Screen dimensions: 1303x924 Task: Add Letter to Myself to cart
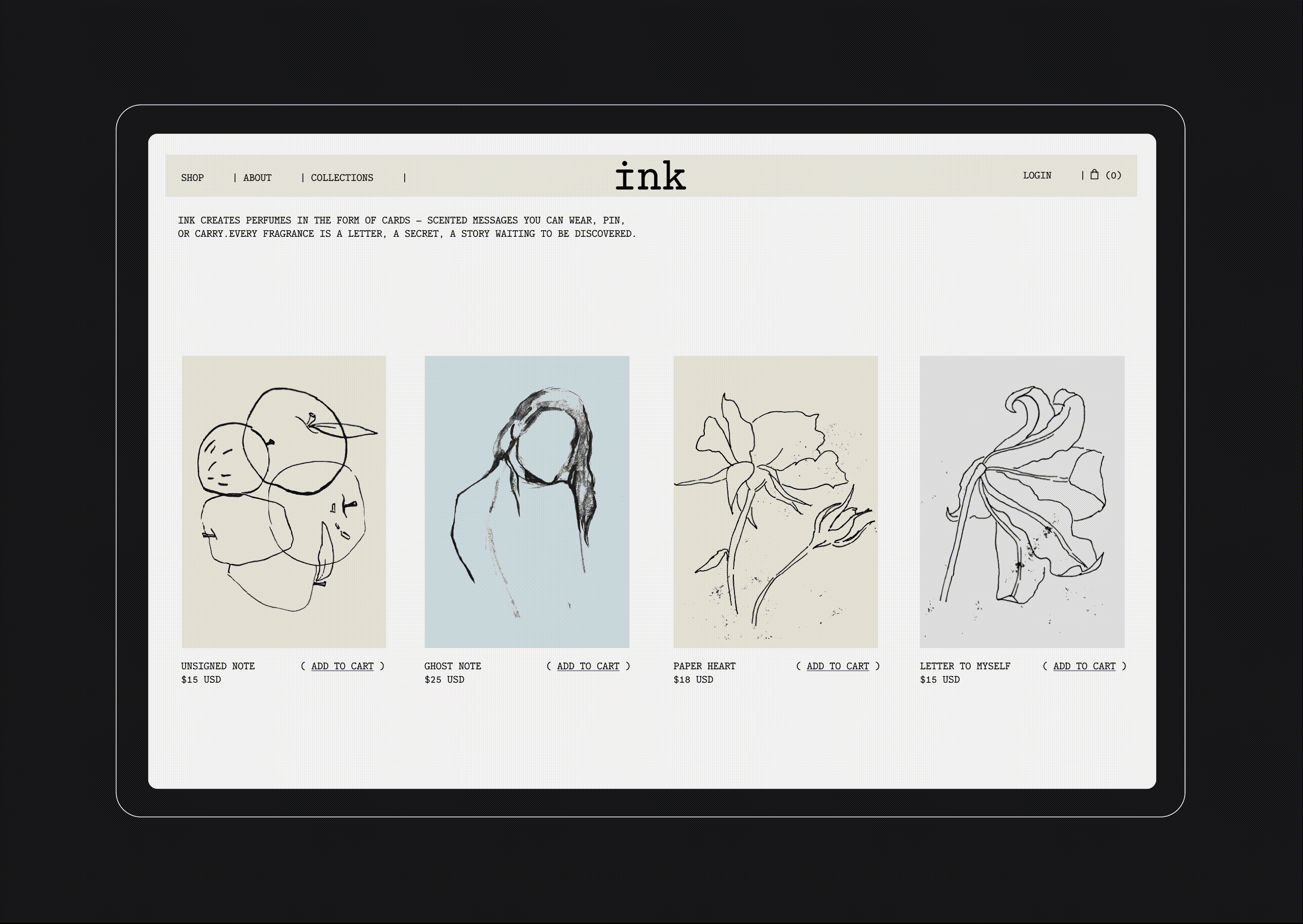click(x=1084, y=666)
